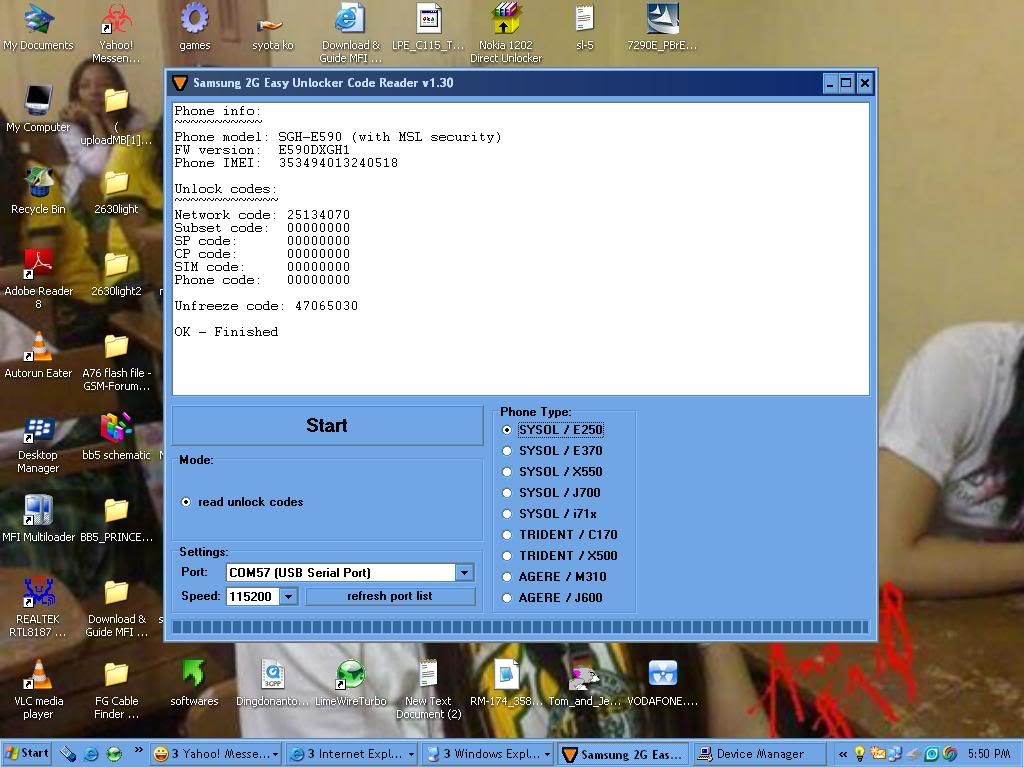The image size is (1024, 768).
Task: Click the Network code 25134070 line
Action: (262, 215)
